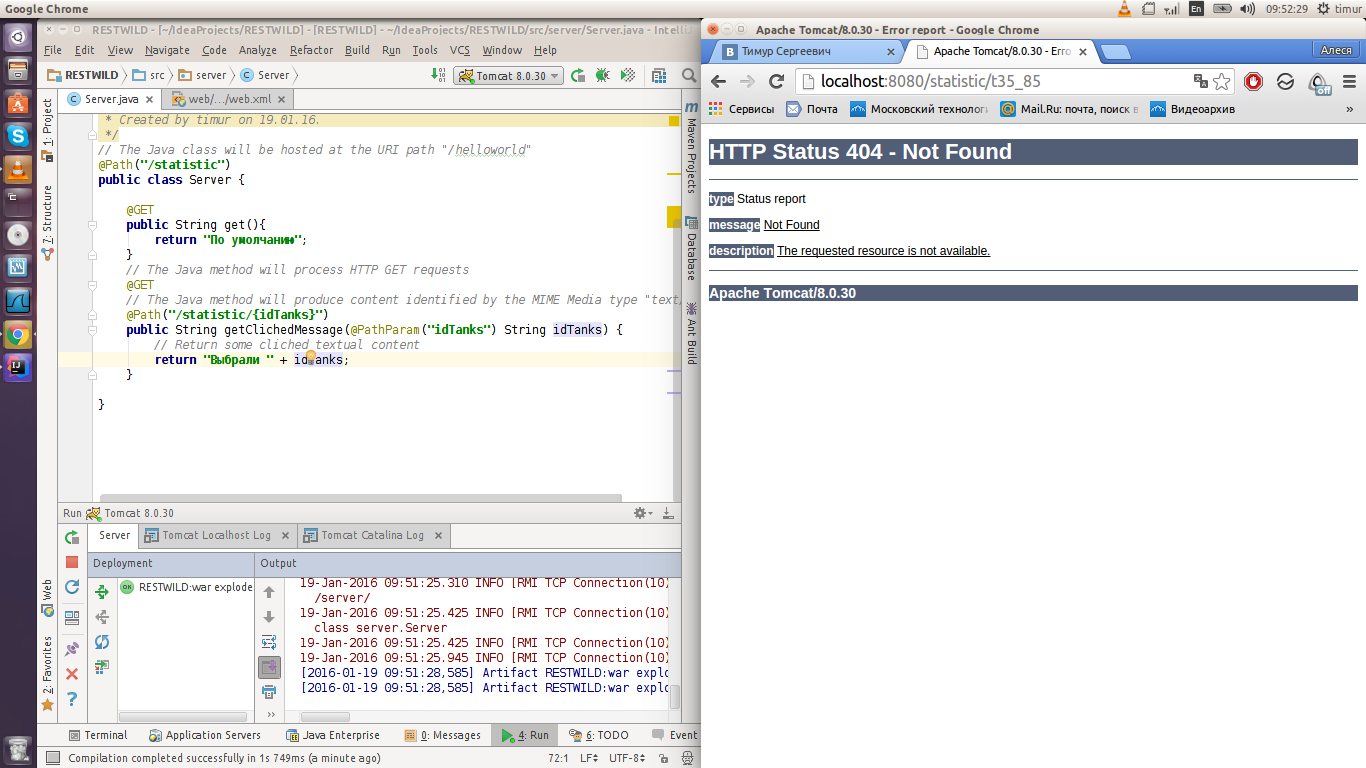Reload the Tomcat error page
This screenshot has height=768, width=1366.
[776, 82]
